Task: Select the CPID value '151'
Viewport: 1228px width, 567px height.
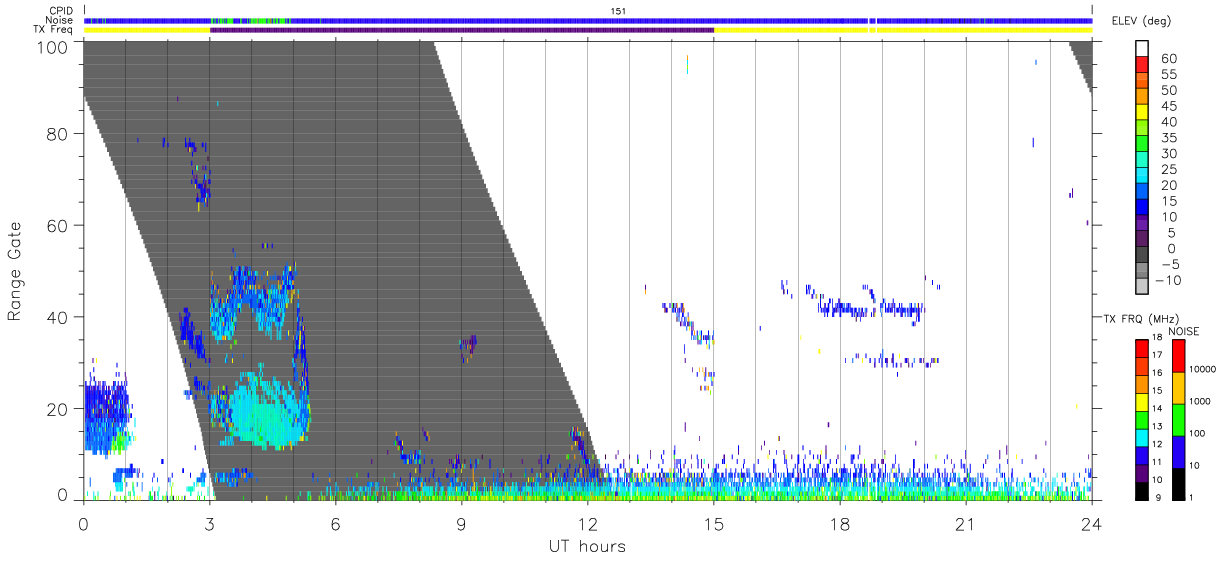Action: tap(619, 11)
